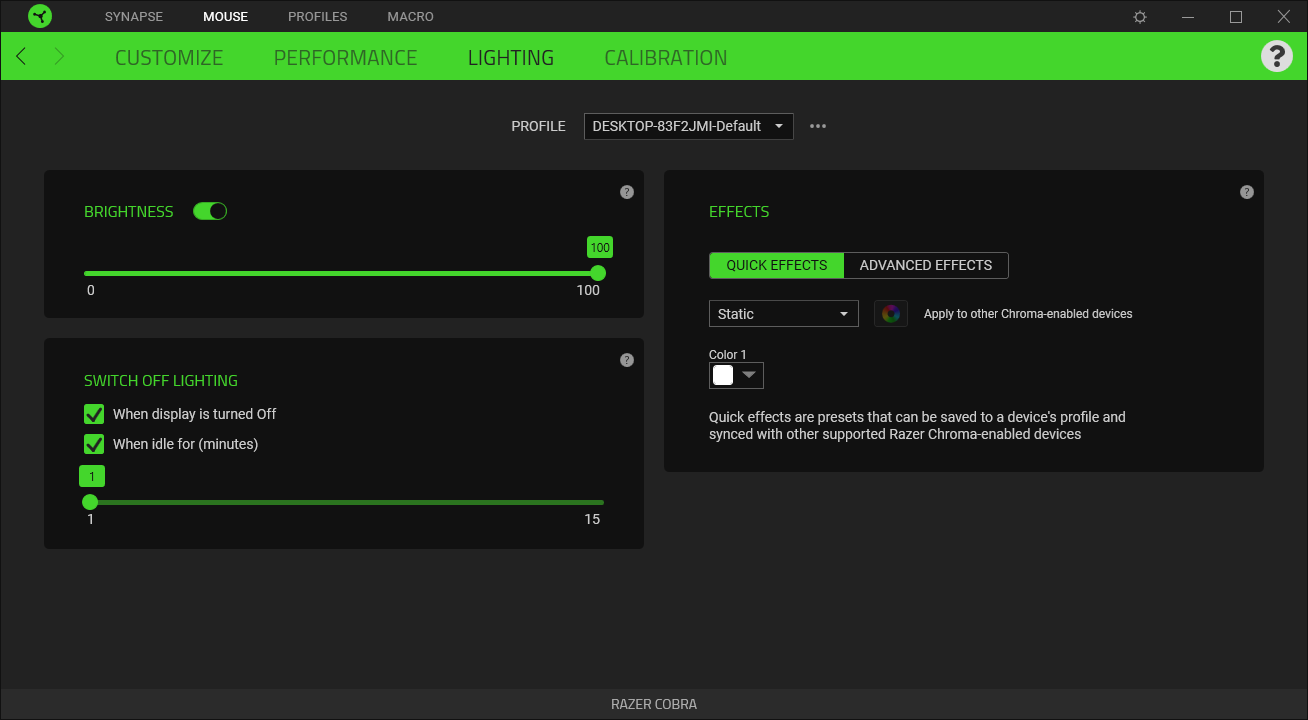Image resolution: width=1308 pixels, height=720 pixels.
Task: Click the Razer logo icon
Action: [40, 16]
